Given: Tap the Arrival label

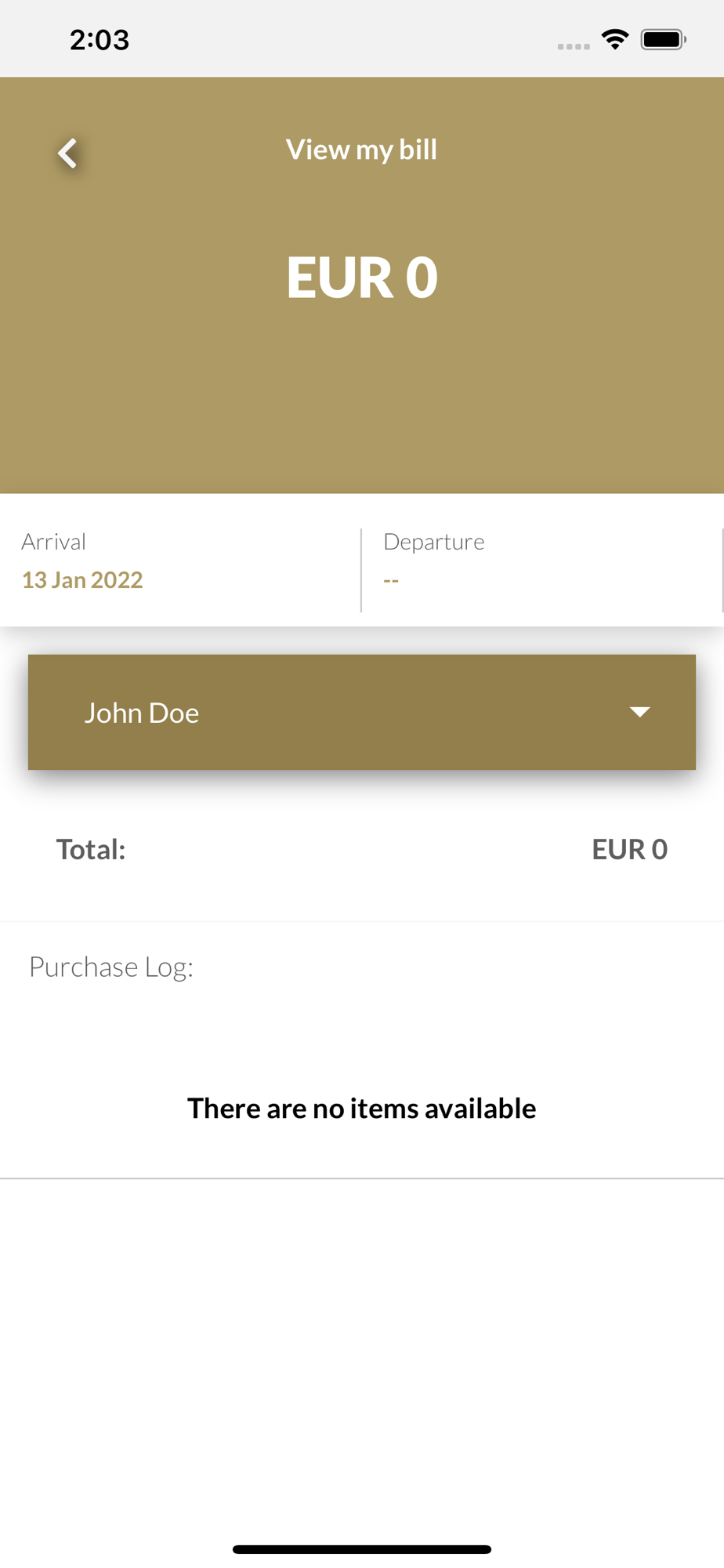Looking at the screenshot, I should [x=53, y=542].
